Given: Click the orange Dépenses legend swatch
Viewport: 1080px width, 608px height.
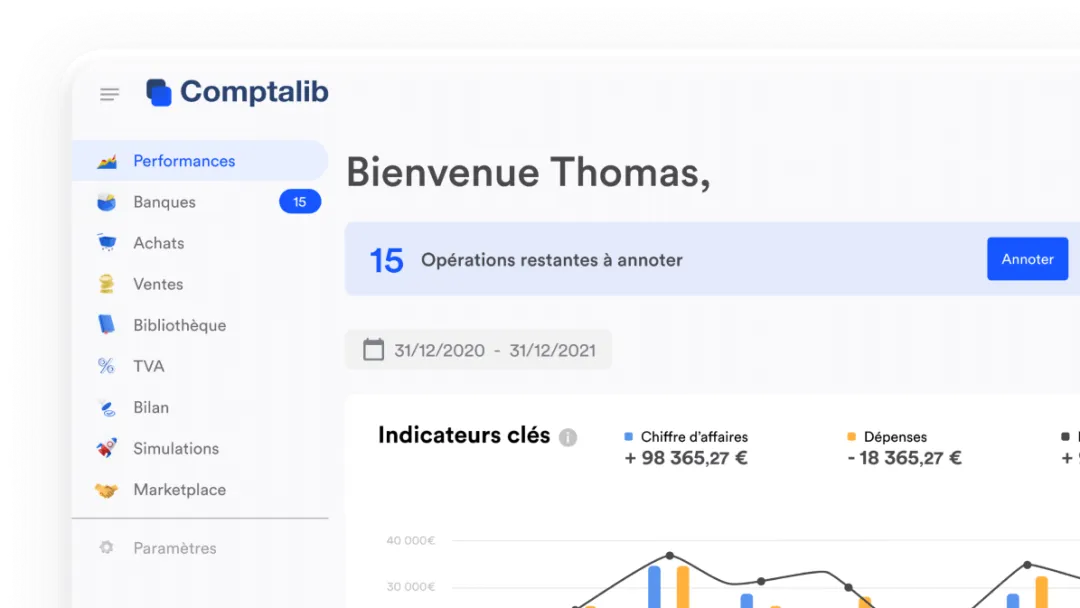Looking at the screenshot, I should (x=851, y=437).
